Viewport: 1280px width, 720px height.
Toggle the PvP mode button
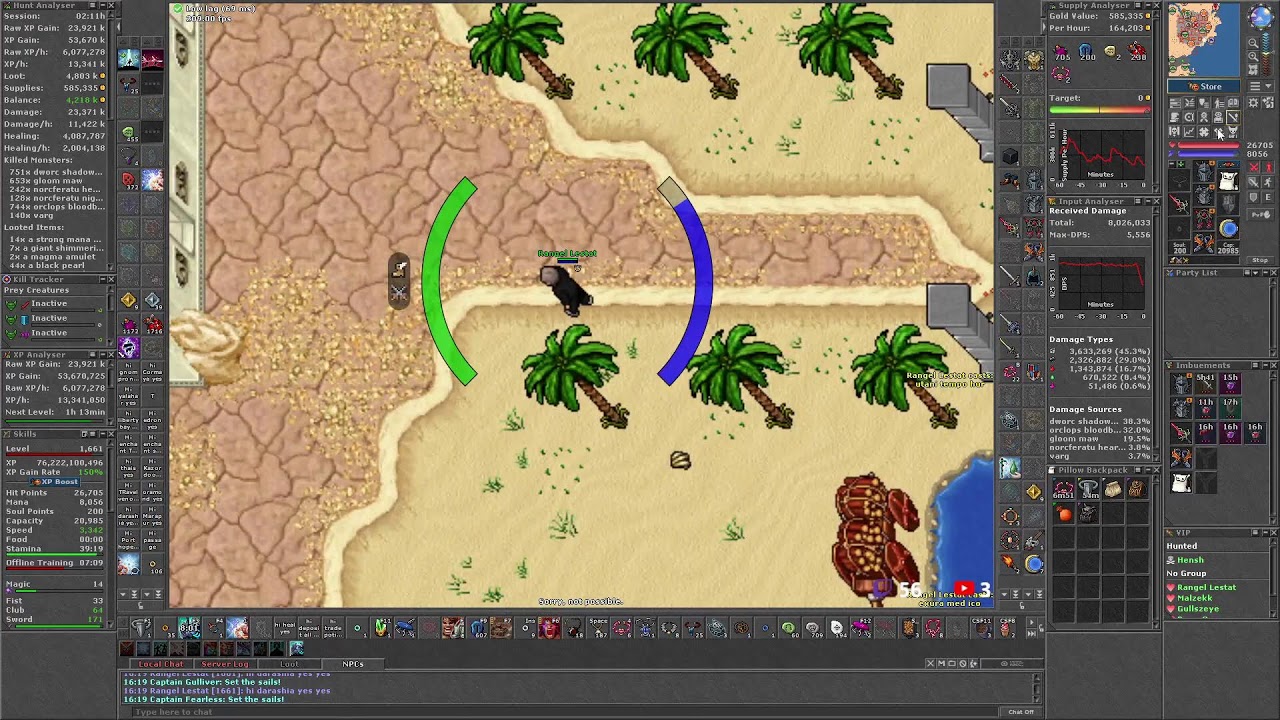(1260, 214)
